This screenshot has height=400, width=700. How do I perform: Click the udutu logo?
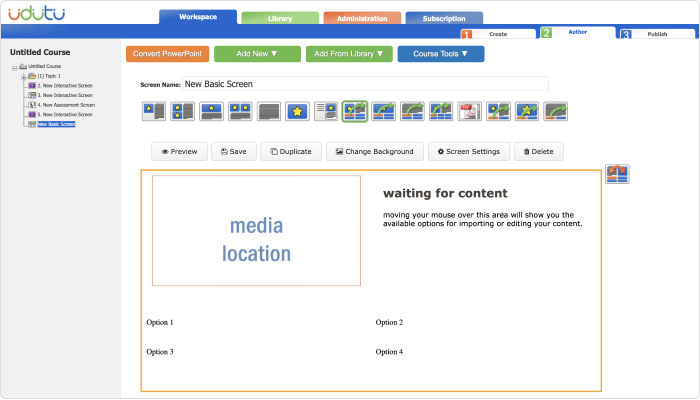coord(37,13)
